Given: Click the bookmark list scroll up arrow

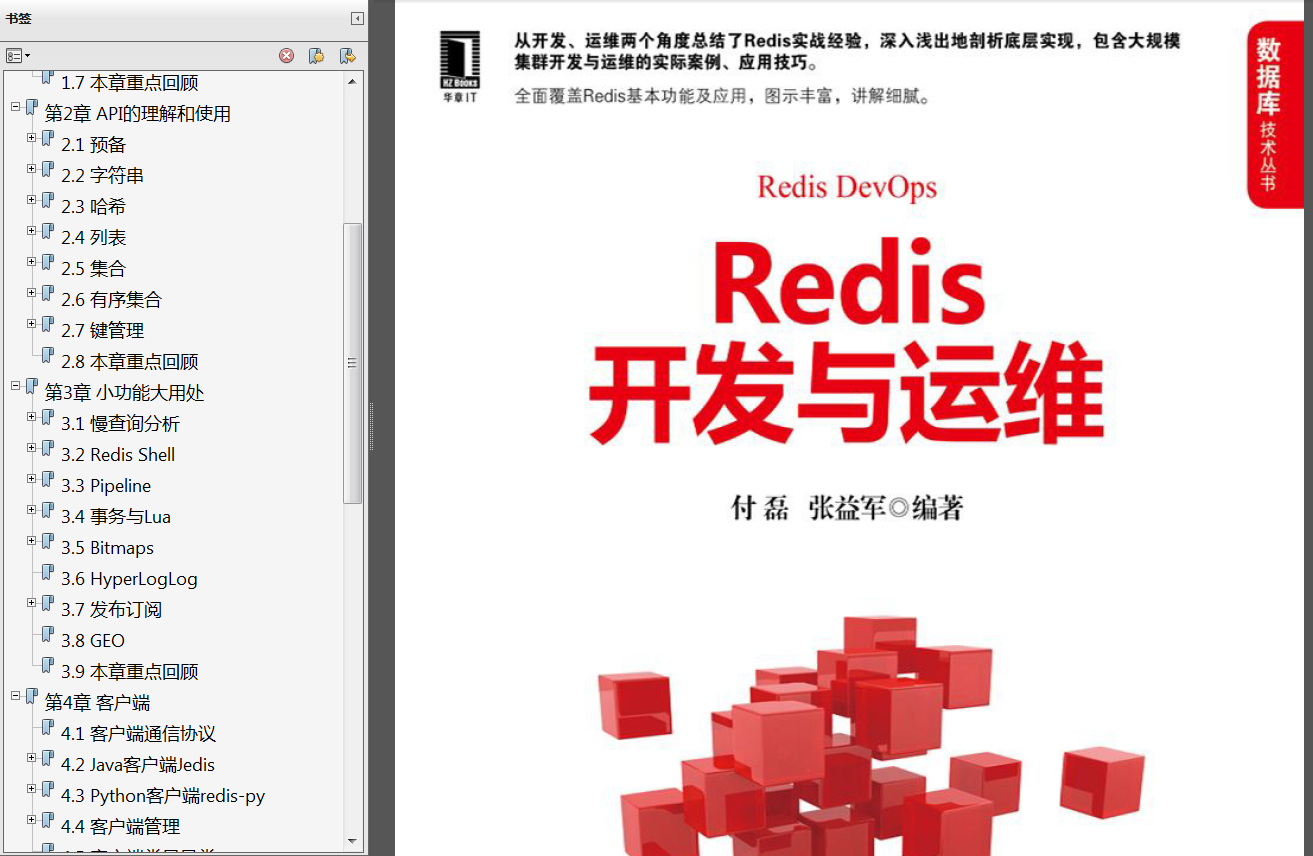Looking at the screenshot, I should coord(352,81).
